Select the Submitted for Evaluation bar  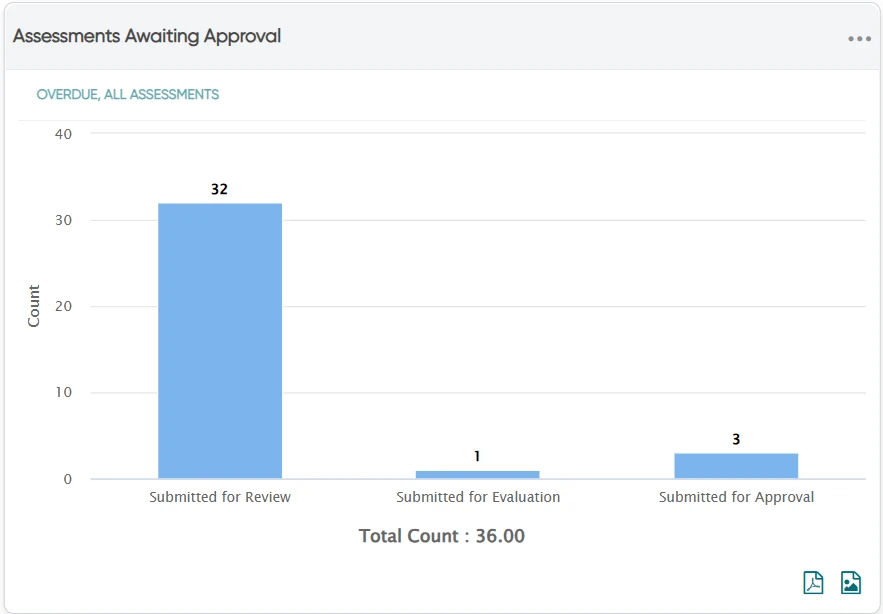coord(478,474)
